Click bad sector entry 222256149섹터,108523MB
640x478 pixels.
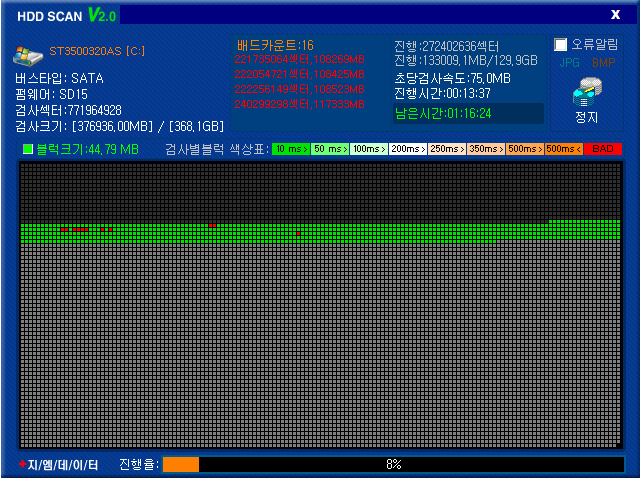pyautogui.click(x=299, y=89)
